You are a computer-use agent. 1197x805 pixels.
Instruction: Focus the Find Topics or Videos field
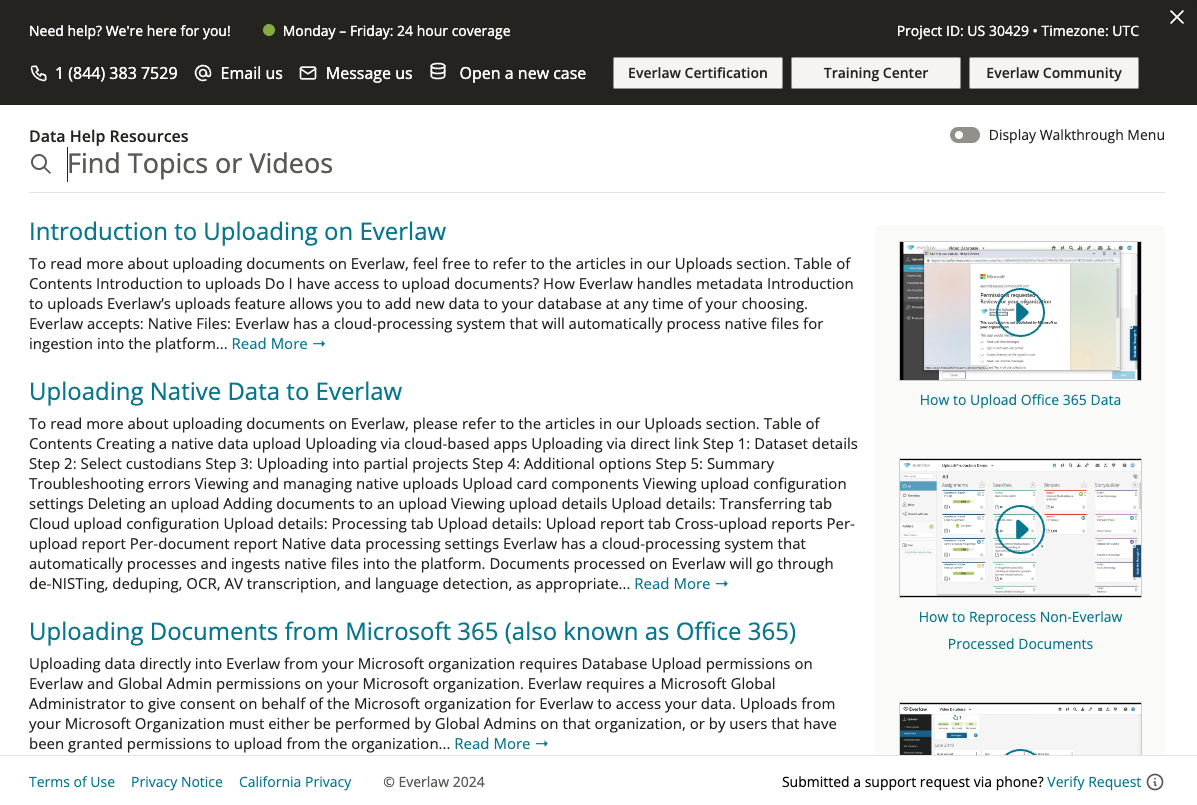pyautogui.click(x=615, y=164)
